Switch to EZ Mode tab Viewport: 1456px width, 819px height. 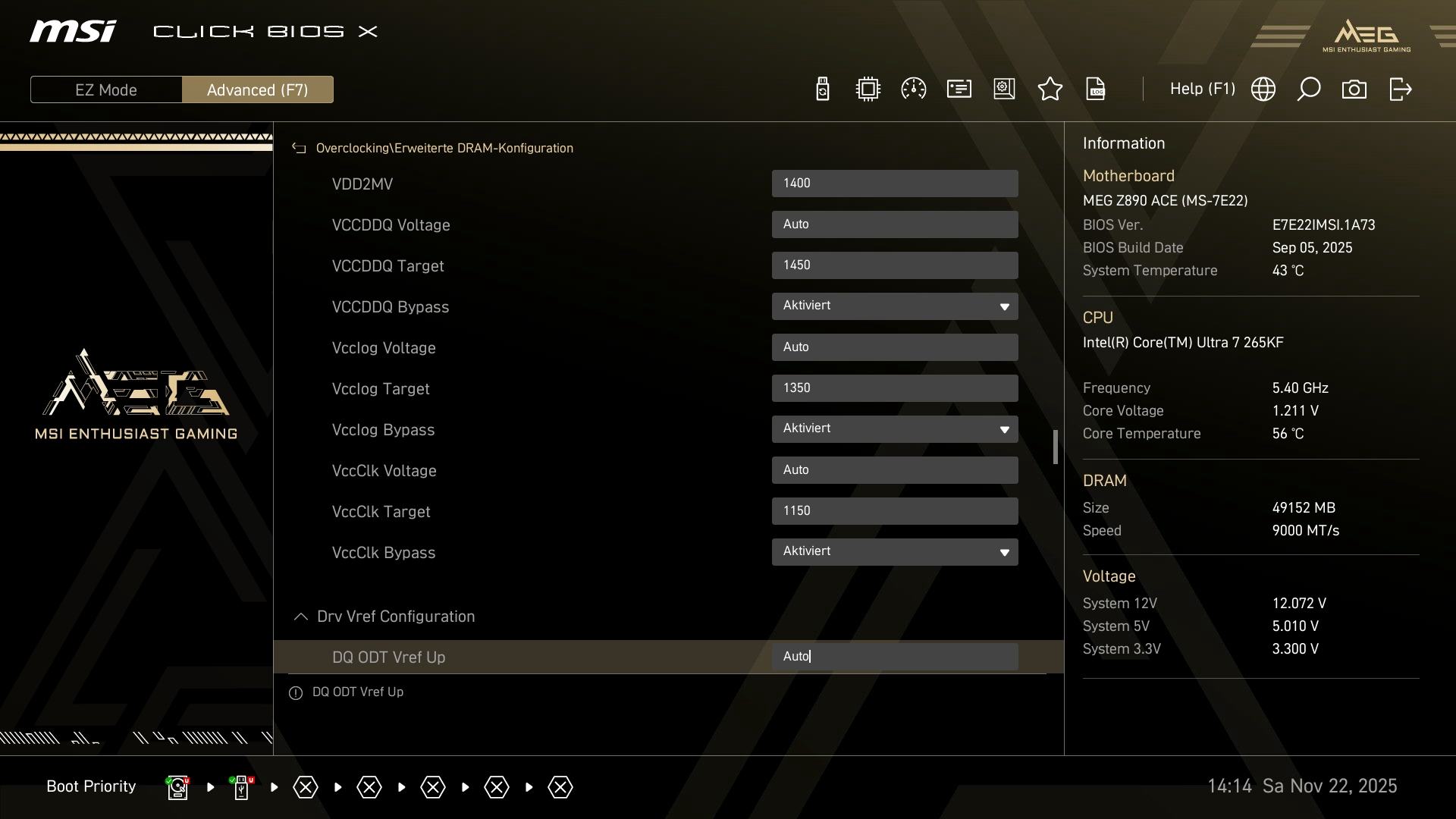coord(106,89)
